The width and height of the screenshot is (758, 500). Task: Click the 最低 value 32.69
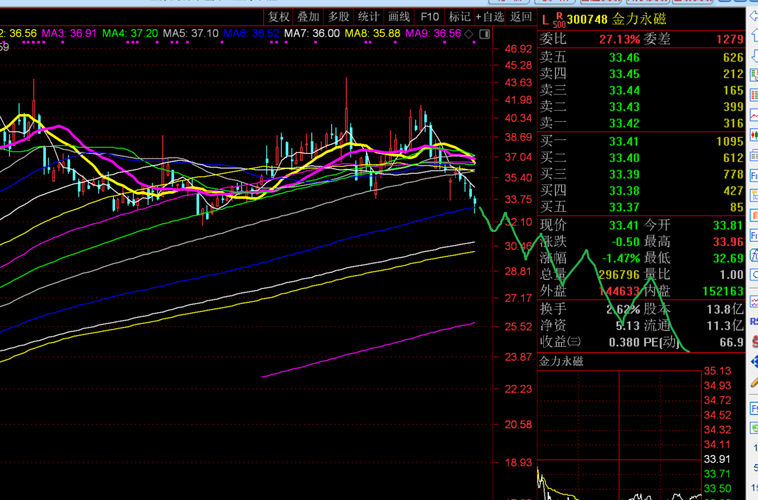[x=729, y=258]
